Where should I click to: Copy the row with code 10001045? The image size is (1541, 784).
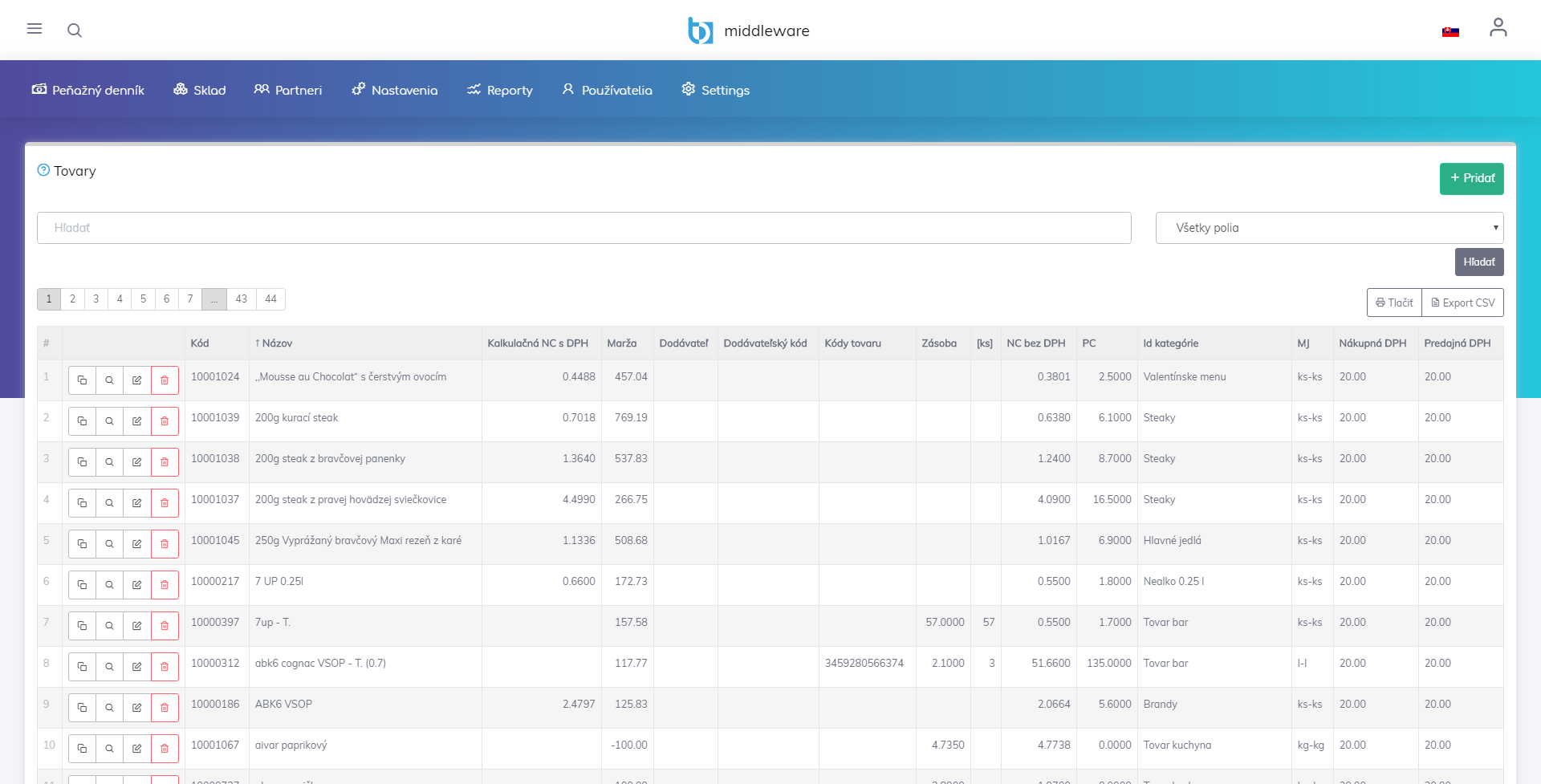coord(82,544)
